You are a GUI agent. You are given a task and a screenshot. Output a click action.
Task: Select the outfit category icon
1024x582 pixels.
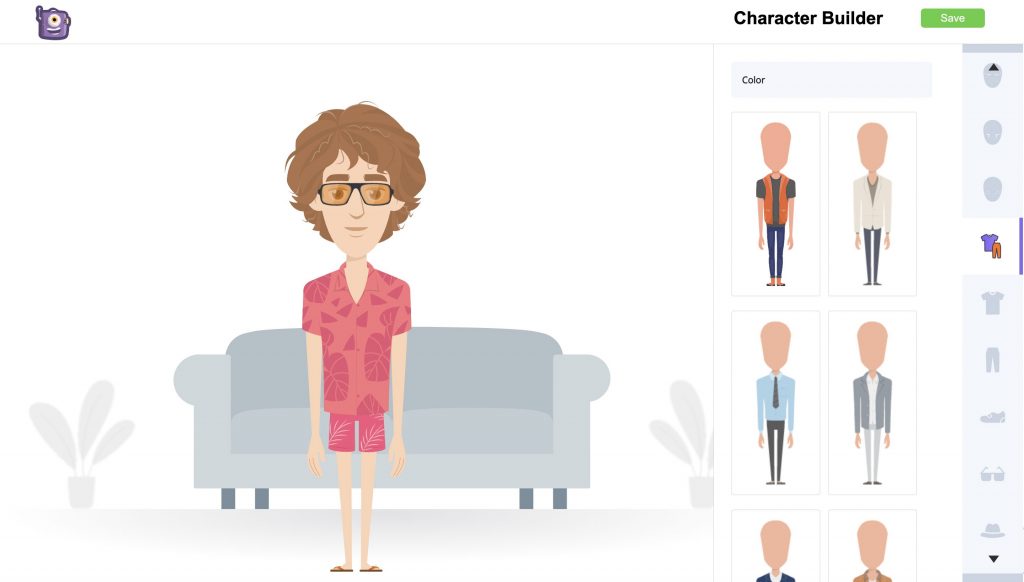[x=991, y=246]
